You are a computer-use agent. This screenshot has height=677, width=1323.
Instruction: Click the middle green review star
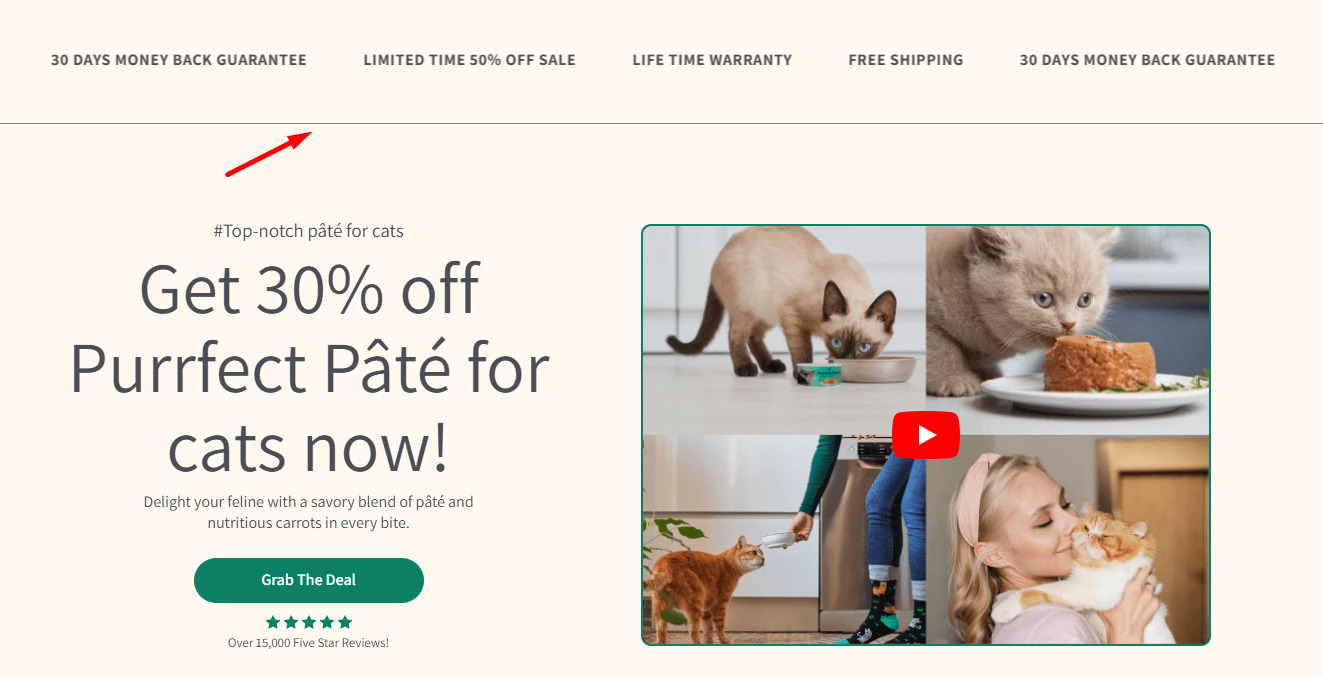coord(309,622)
